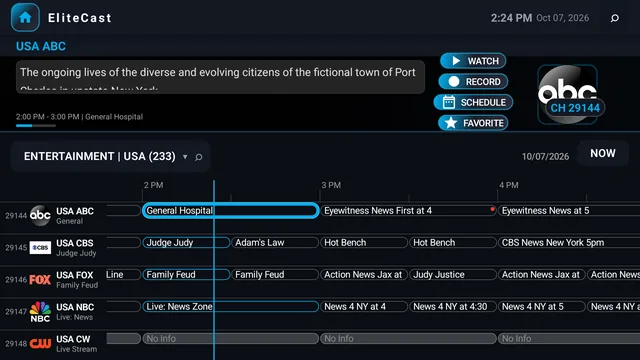
Task: Click the CW logo in channel list
Action: point(40,344)
